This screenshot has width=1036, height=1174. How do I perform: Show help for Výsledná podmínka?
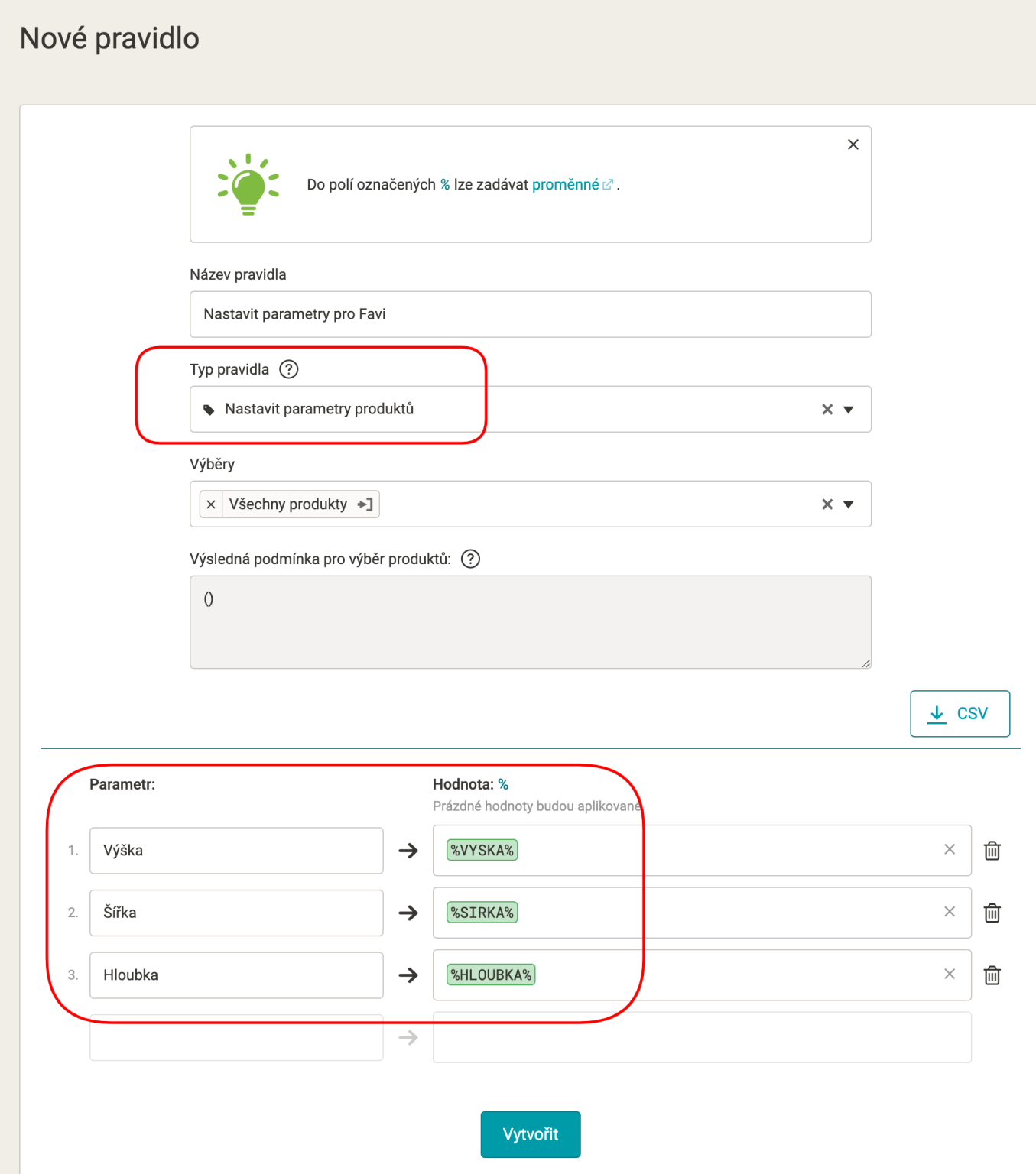click(471, 559)
